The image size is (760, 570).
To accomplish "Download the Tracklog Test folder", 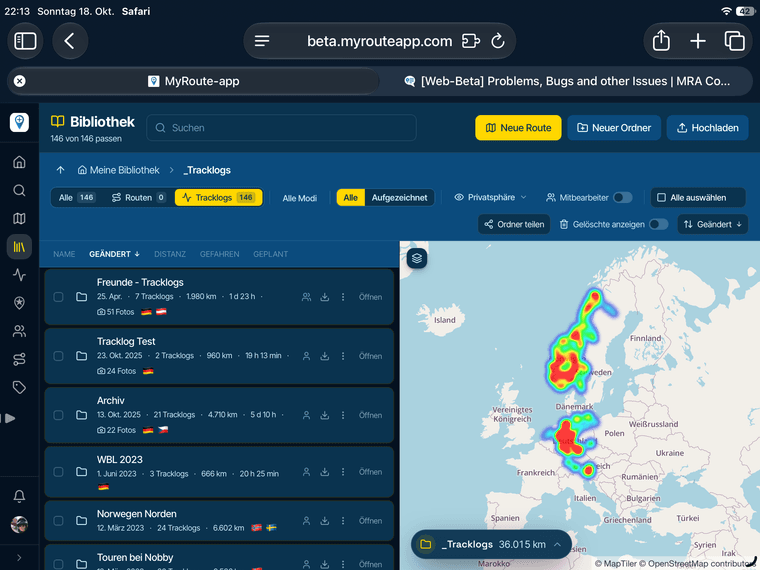I will click(325, 356).
